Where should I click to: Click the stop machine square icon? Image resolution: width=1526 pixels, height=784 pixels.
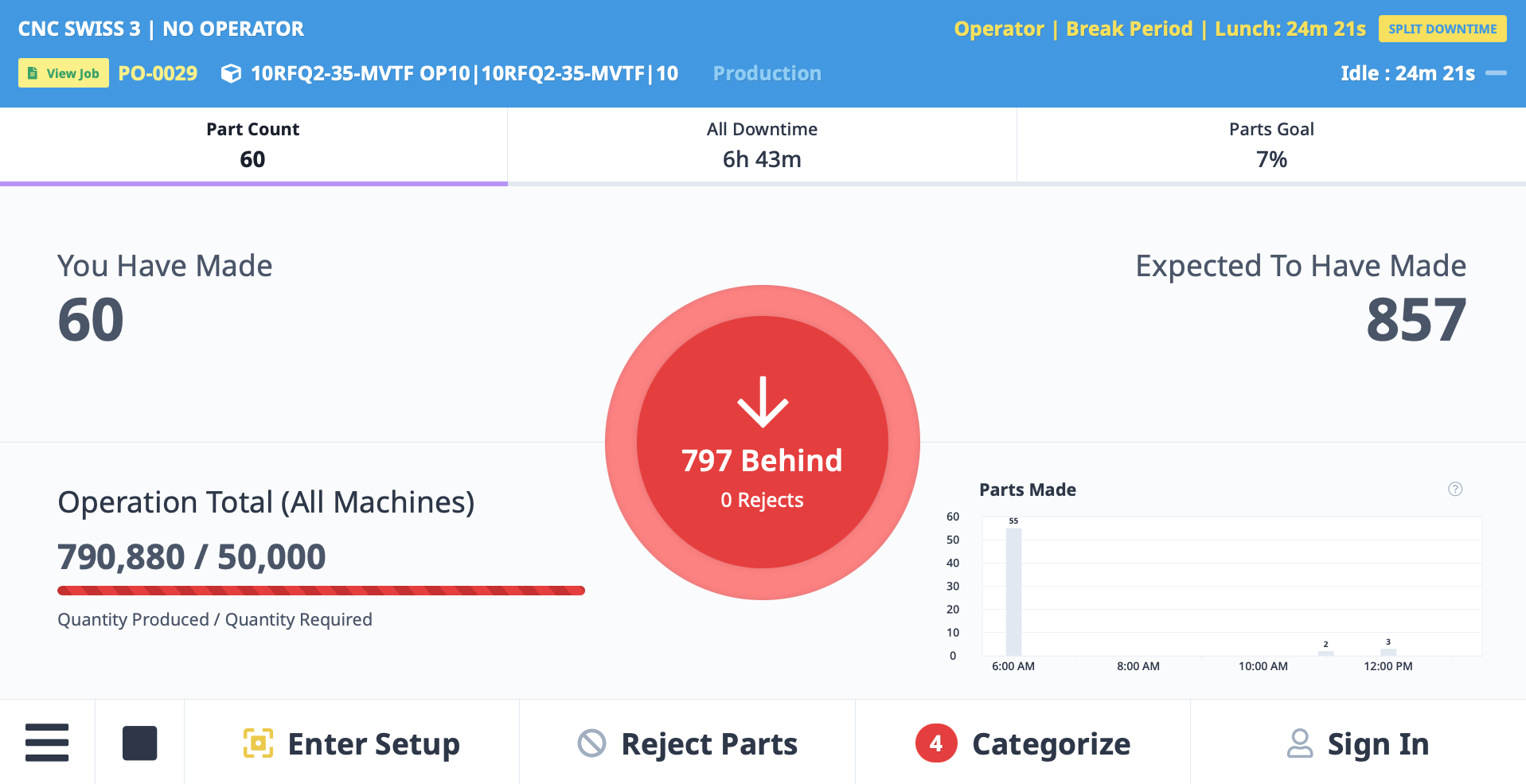139,743
